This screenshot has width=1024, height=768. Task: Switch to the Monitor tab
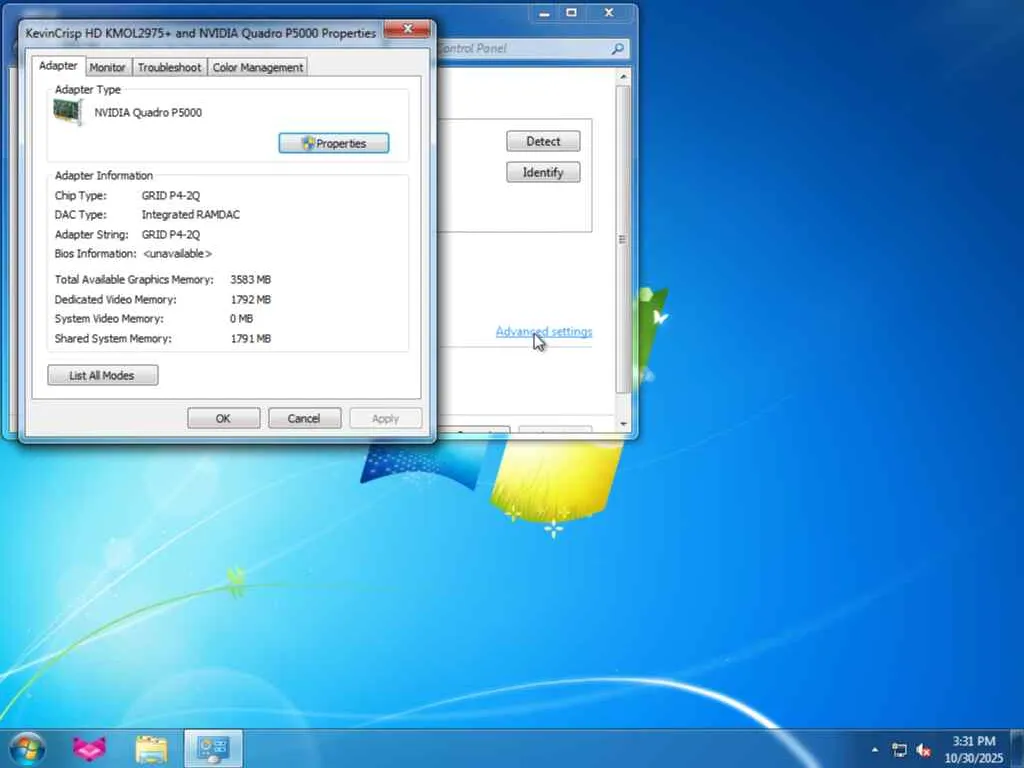click(x=107, y=67)
